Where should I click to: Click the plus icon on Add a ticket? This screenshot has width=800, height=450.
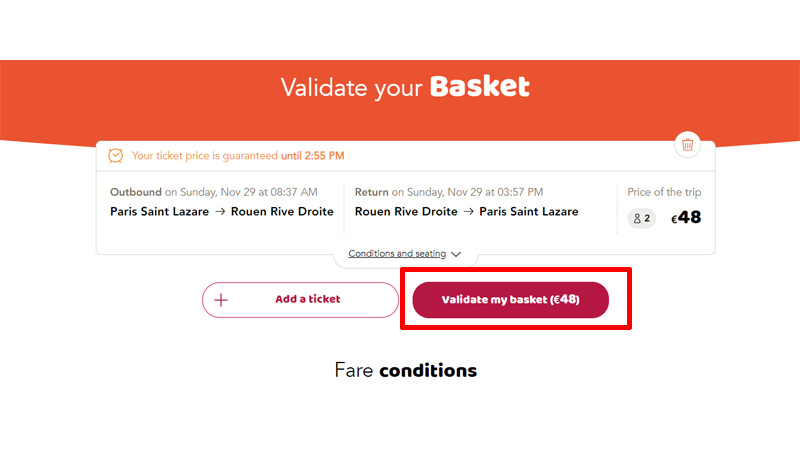pyautogui.click(x=221, y=300)
